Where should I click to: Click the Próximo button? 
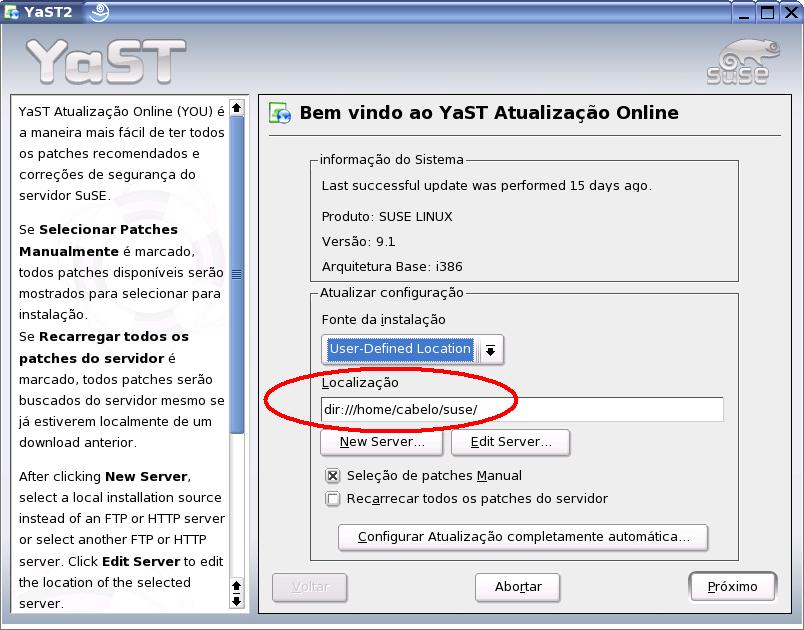click(x=732, y=587)
